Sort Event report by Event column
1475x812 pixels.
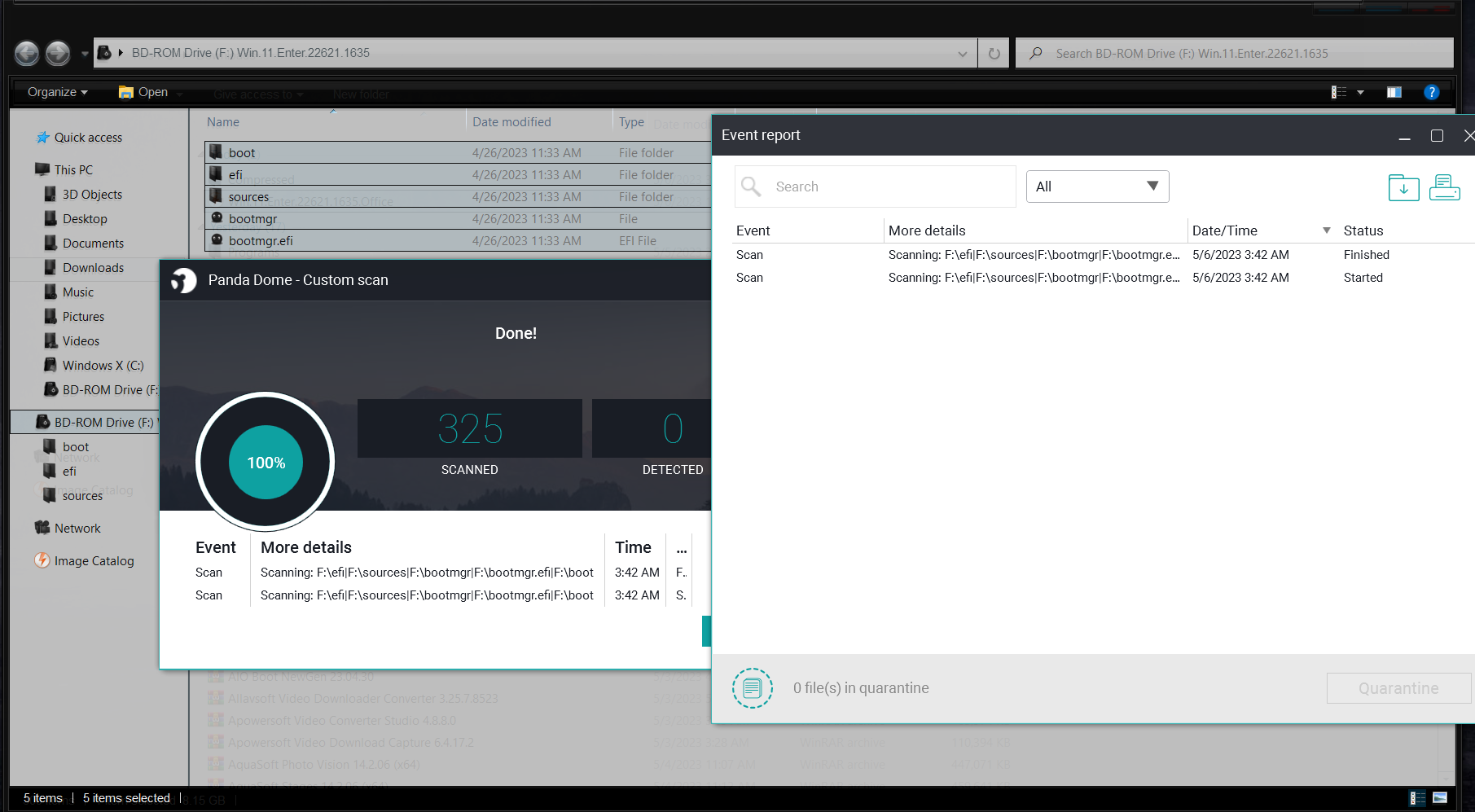[x=753, y=230]
